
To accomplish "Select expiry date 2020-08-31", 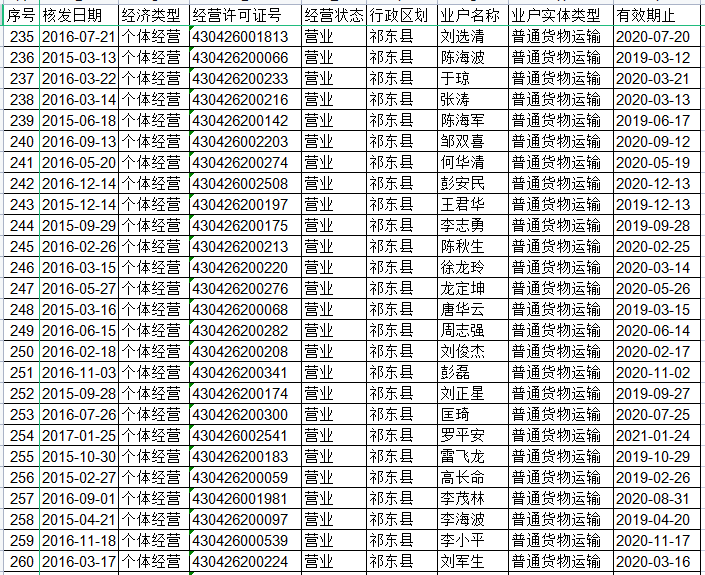I will pos(652,498).
